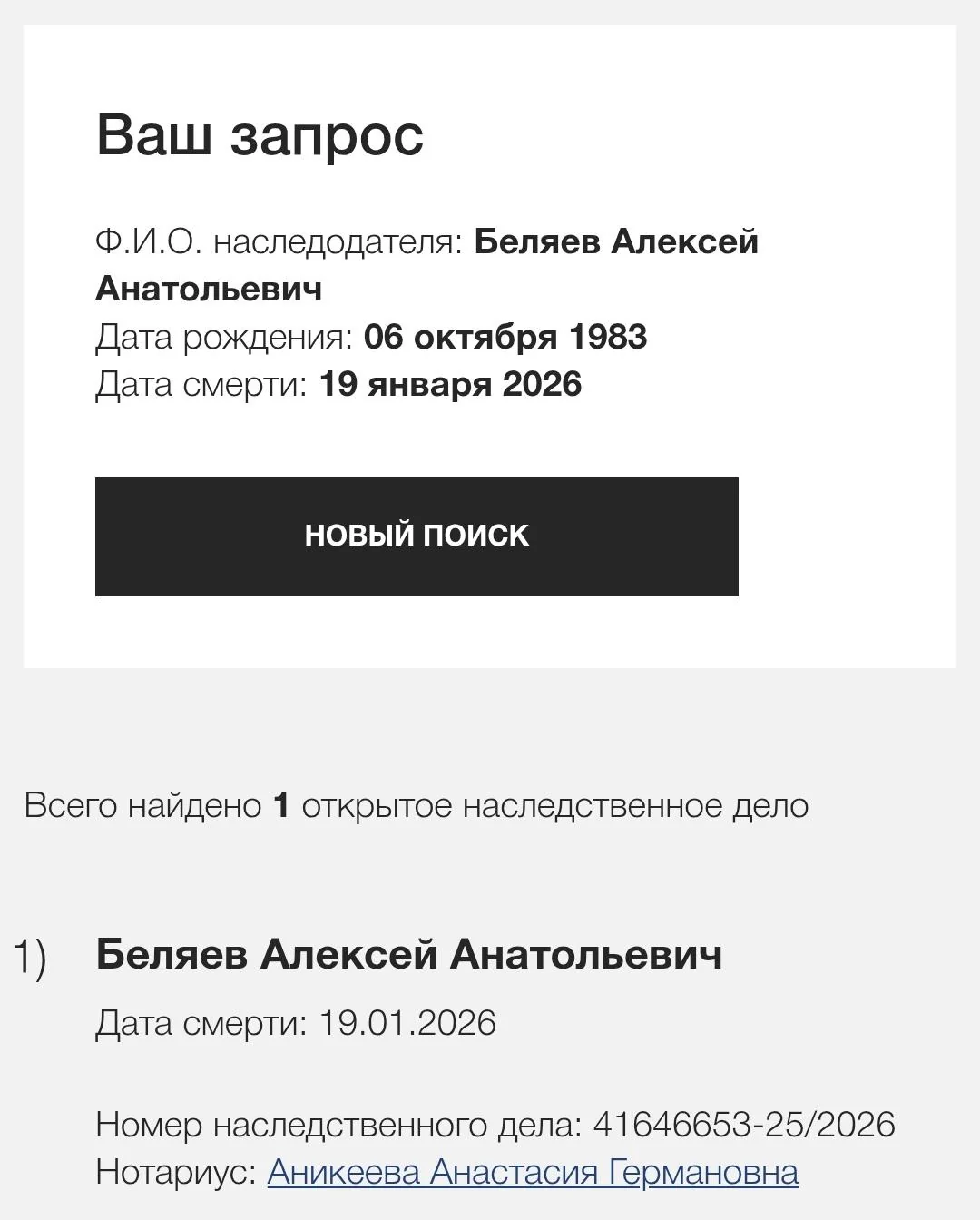
Task: Click the result death date "19.01.2026"
Action: [x=407, y=1023]
